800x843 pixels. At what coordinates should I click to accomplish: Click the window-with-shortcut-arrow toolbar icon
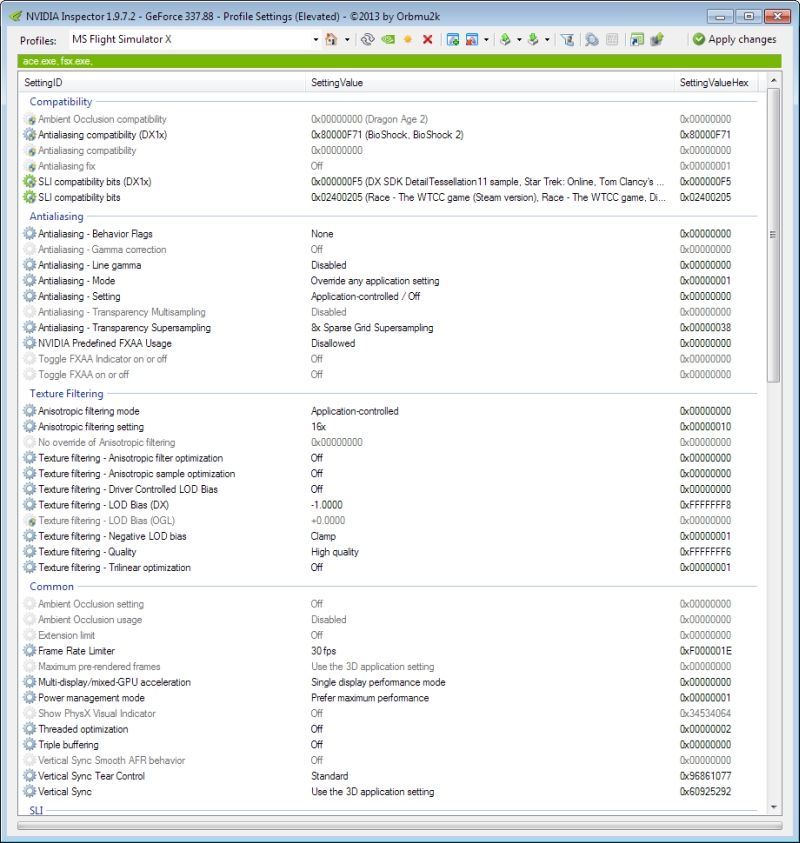(637, 39)
